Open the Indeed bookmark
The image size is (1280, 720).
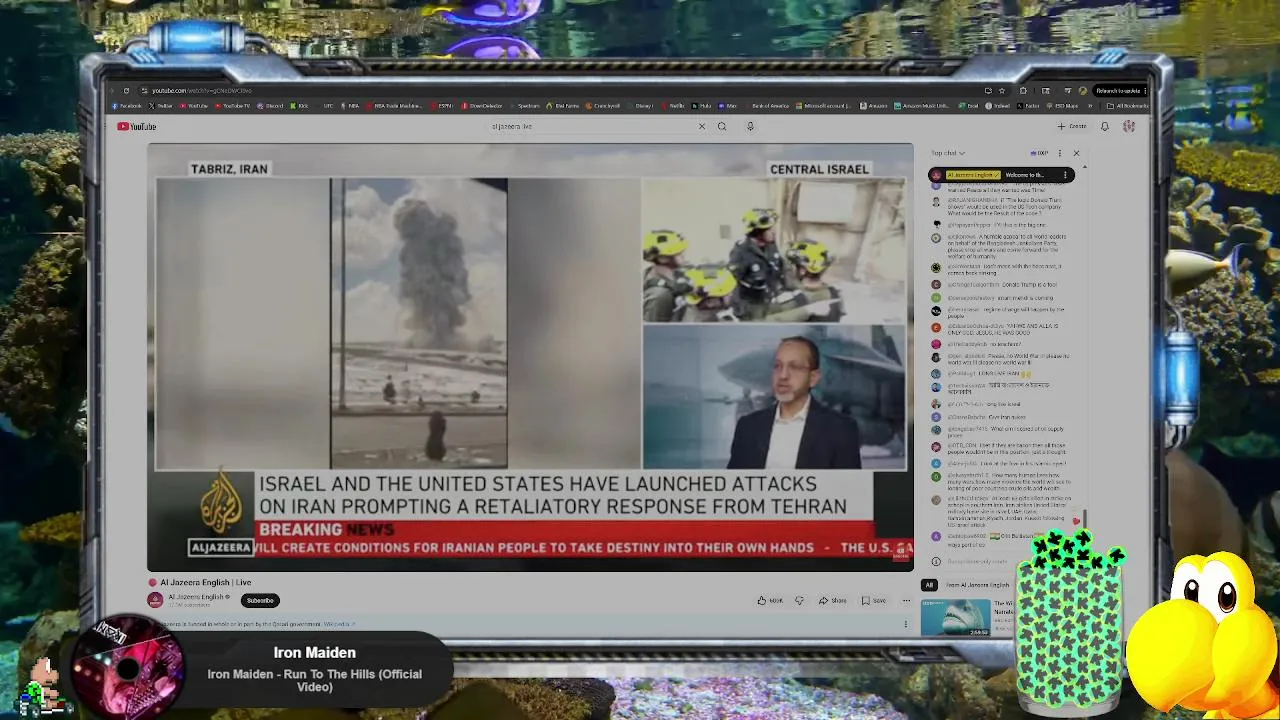(x=997, y=106)
